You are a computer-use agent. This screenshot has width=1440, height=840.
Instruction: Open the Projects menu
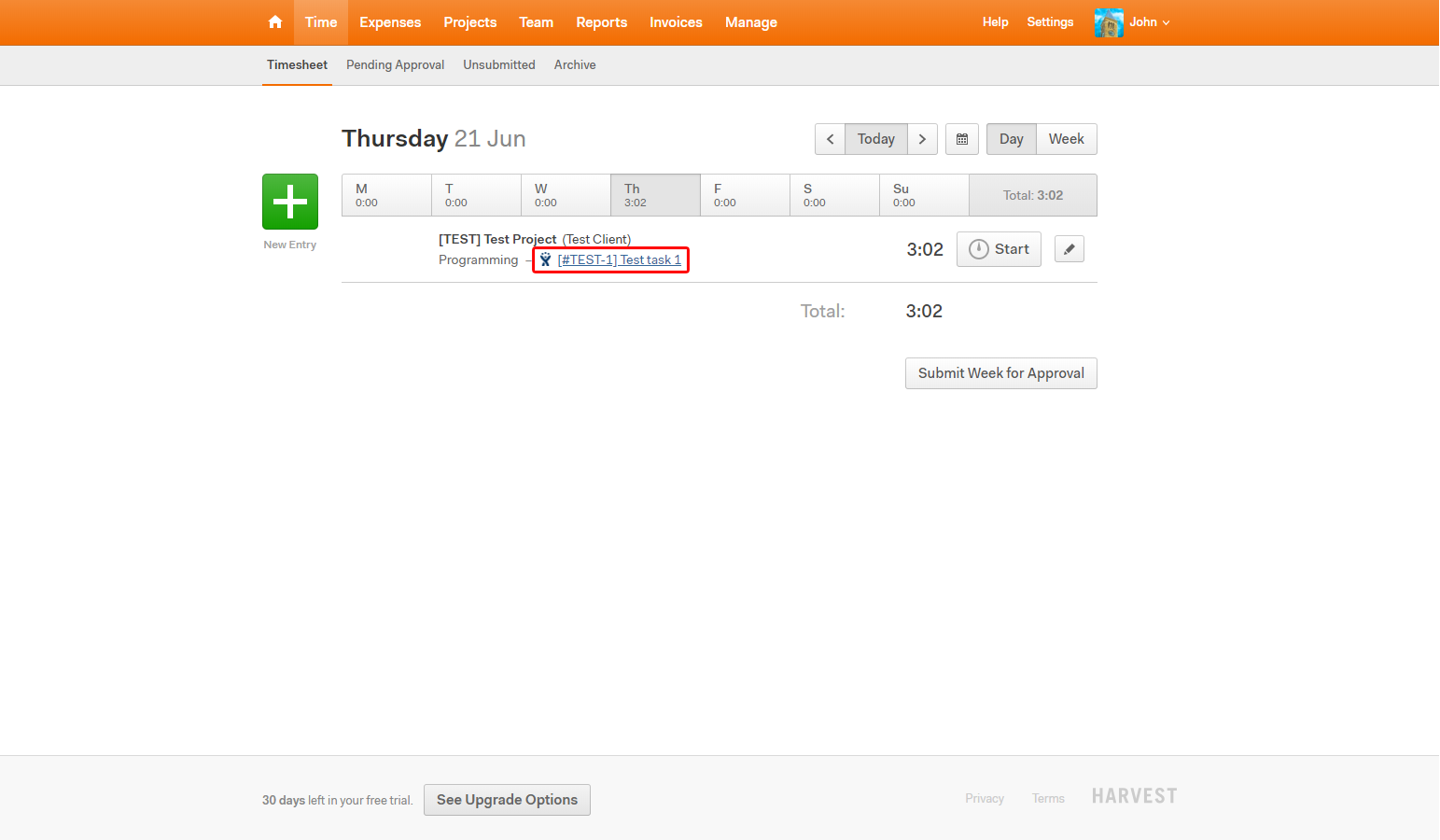(470, 22)
